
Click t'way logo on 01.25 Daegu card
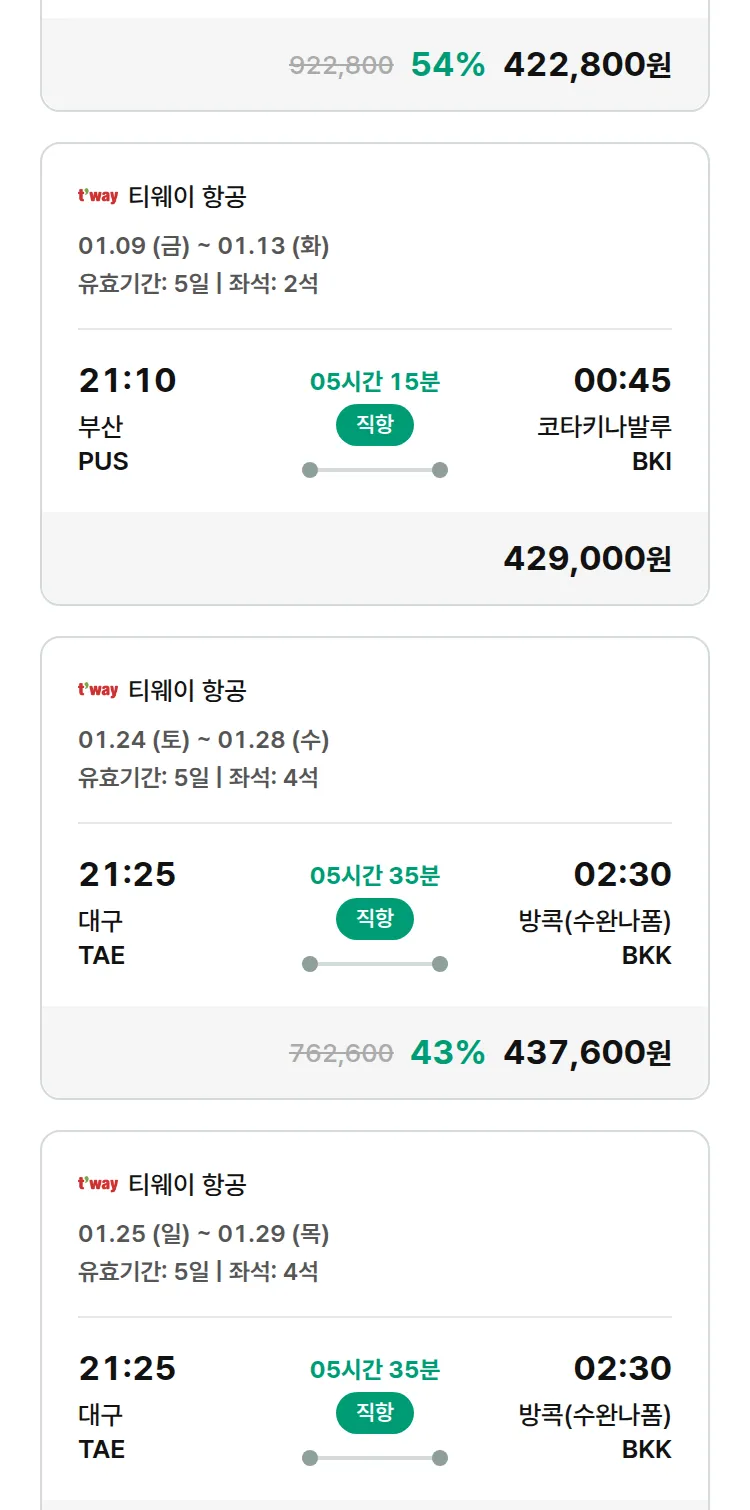[x=98, y=1184]
